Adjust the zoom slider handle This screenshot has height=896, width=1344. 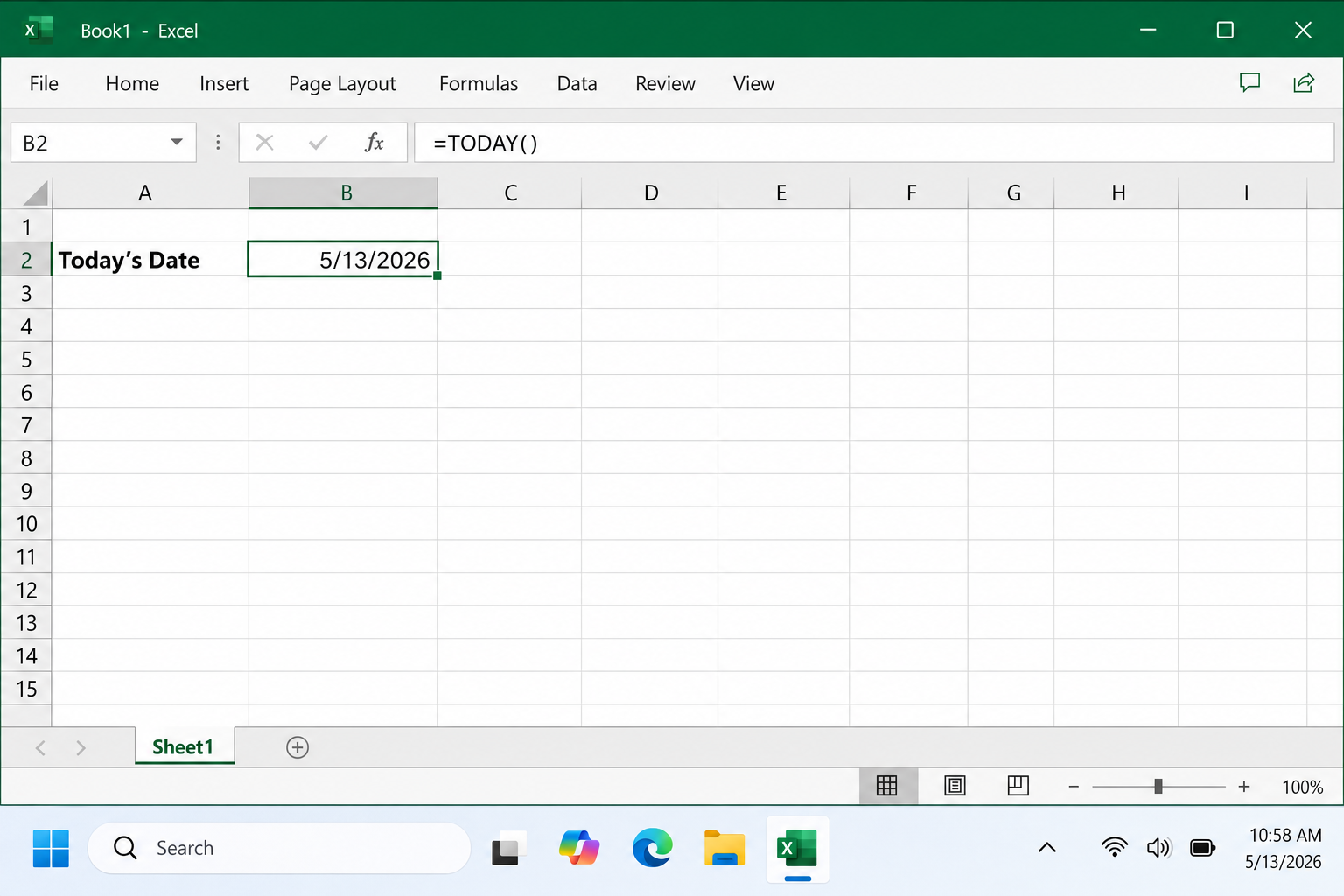[x=1158, y=787]
